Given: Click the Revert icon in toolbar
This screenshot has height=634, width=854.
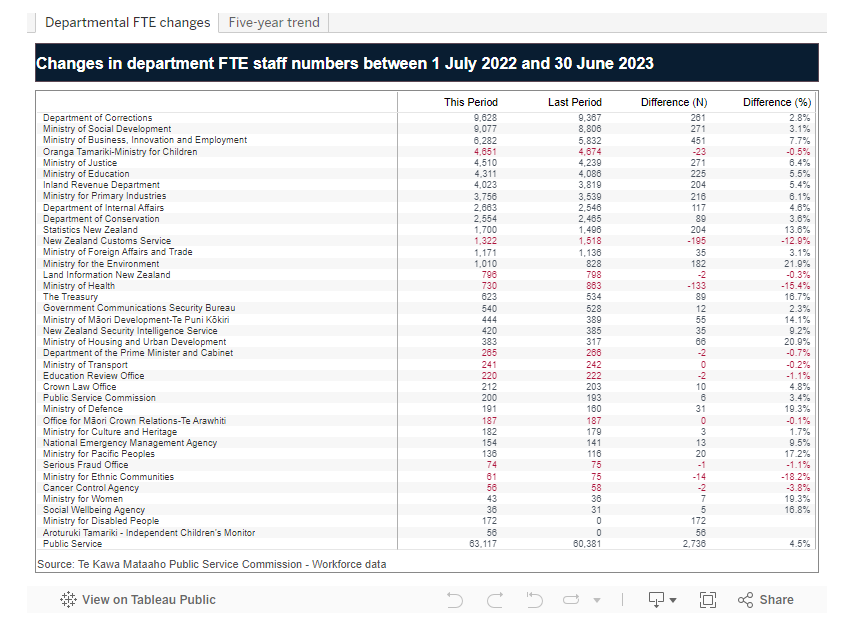Looking at the screenshot, I should 534,600.
